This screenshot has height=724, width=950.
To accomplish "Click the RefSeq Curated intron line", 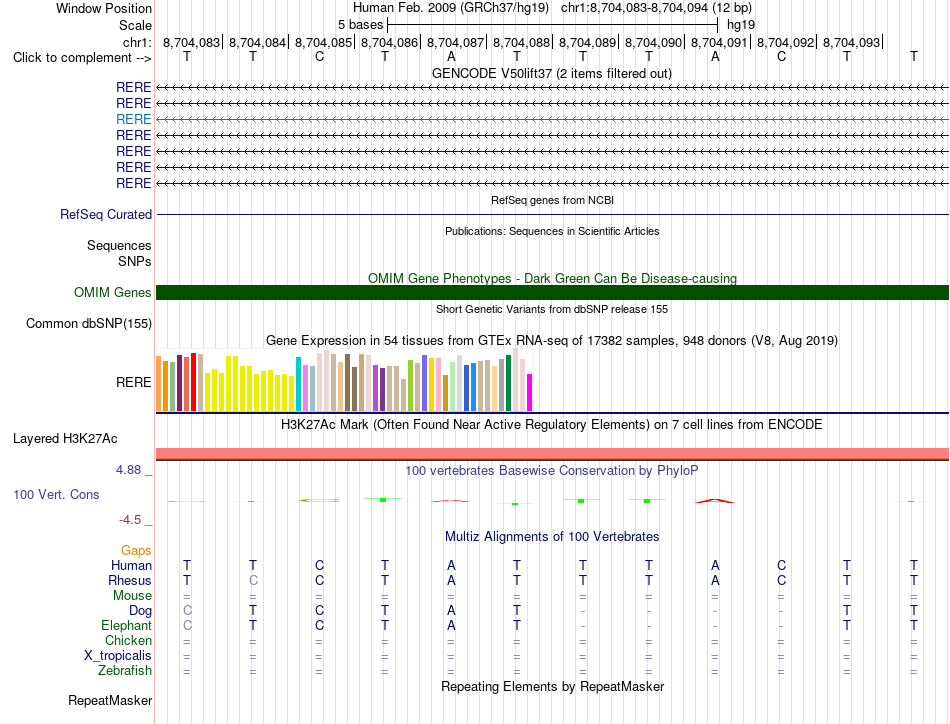I will 552,214.
